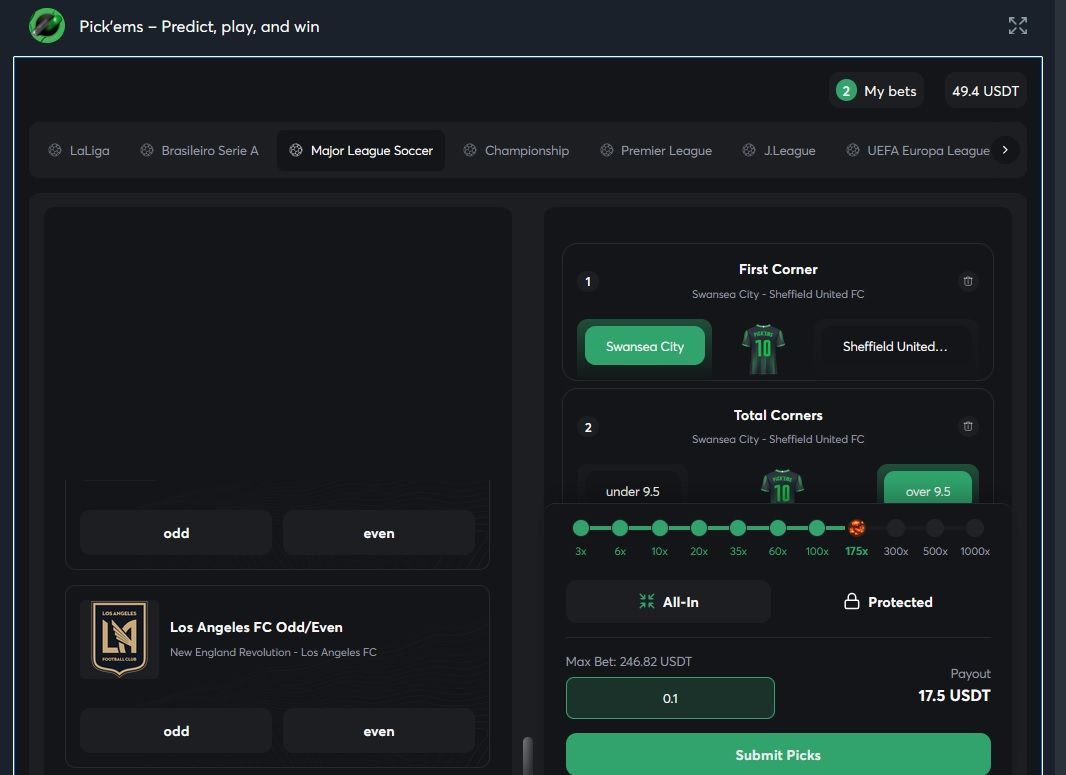
Task: Click the First Corner heading
Action: pyautogui.click(x=778, y=269)
